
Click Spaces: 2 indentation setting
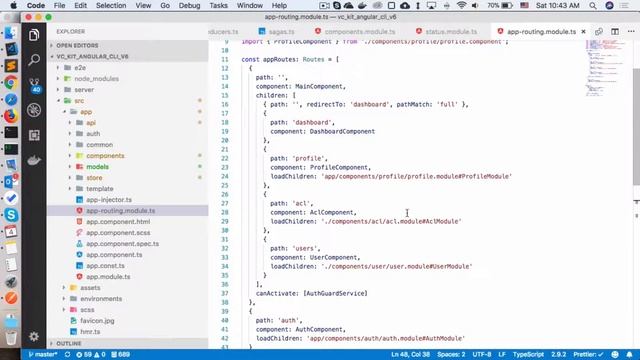point(451,354)
